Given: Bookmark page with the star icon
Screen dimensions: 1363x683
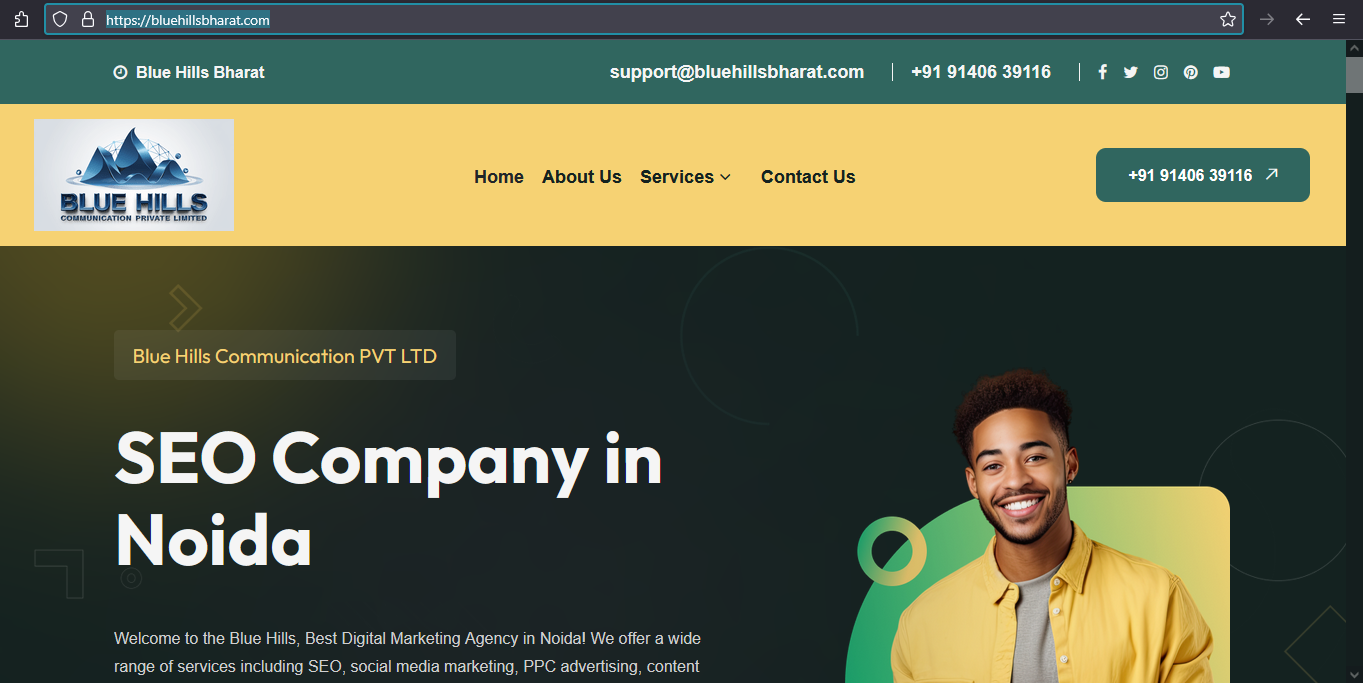Looking at the screenshot, I should [1228, 19].
